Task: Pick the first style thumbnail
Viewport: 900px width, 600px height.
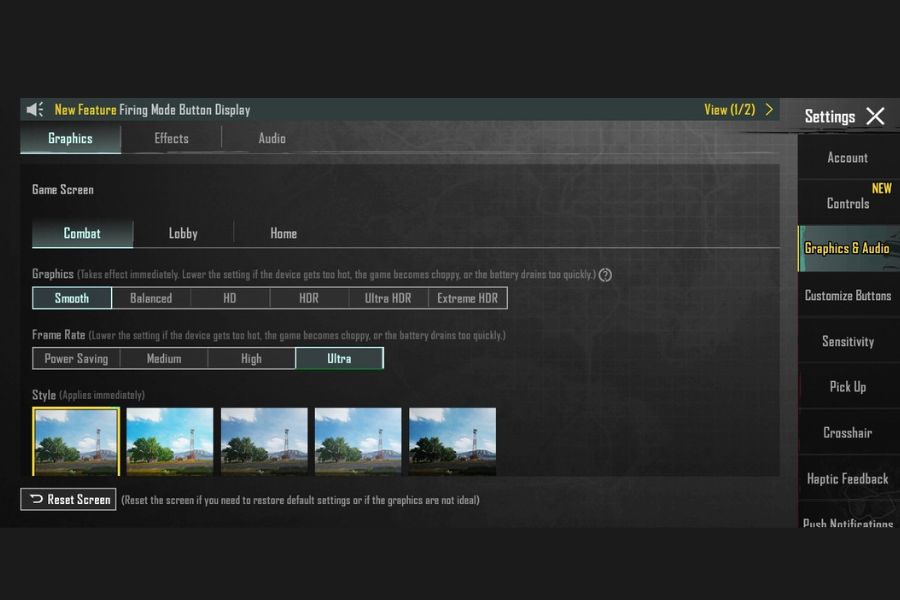Action: click(76, 441)
